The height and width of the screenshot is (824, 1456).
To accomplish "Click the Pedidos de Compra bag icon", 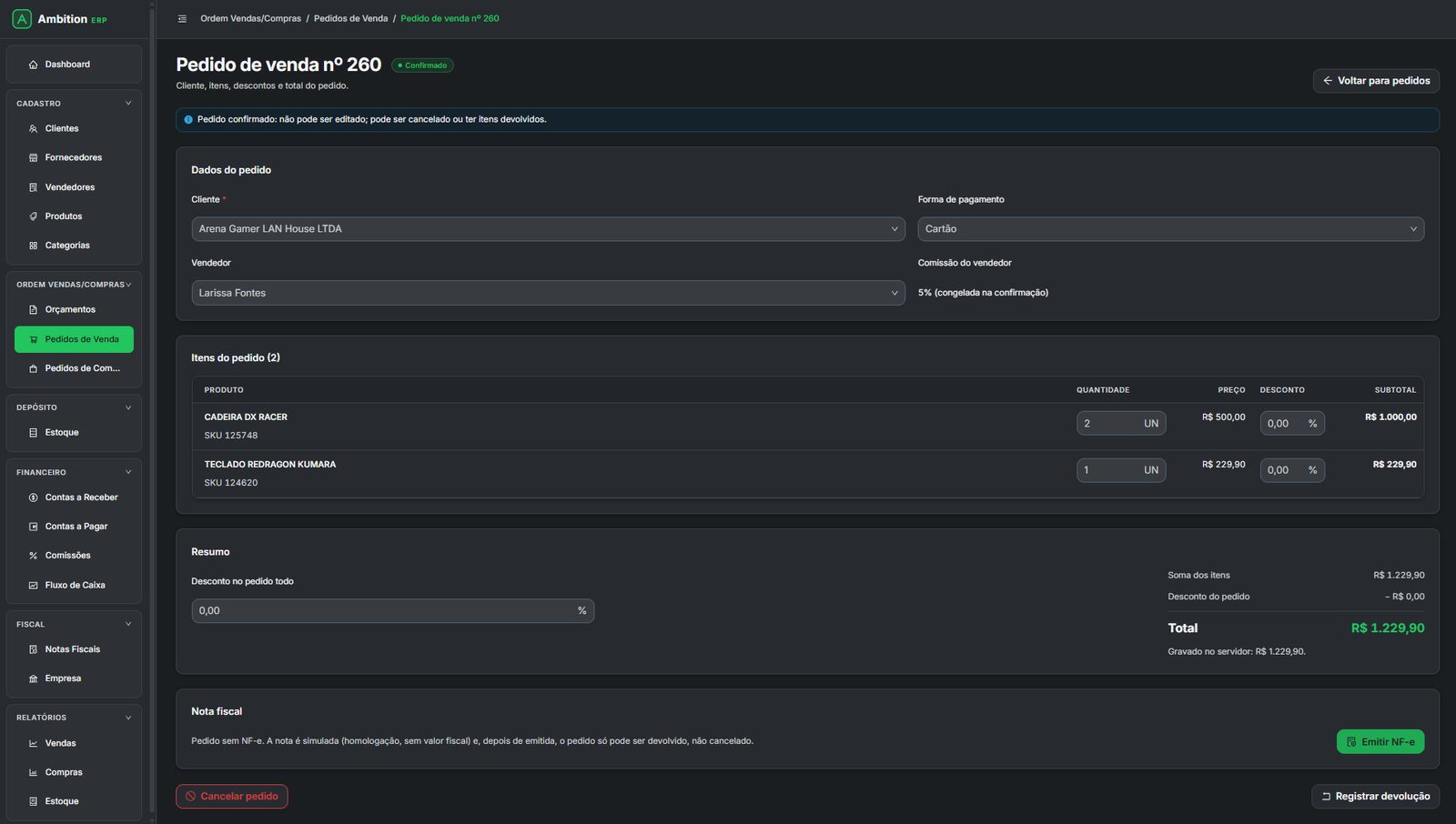I will coord(34,368).
